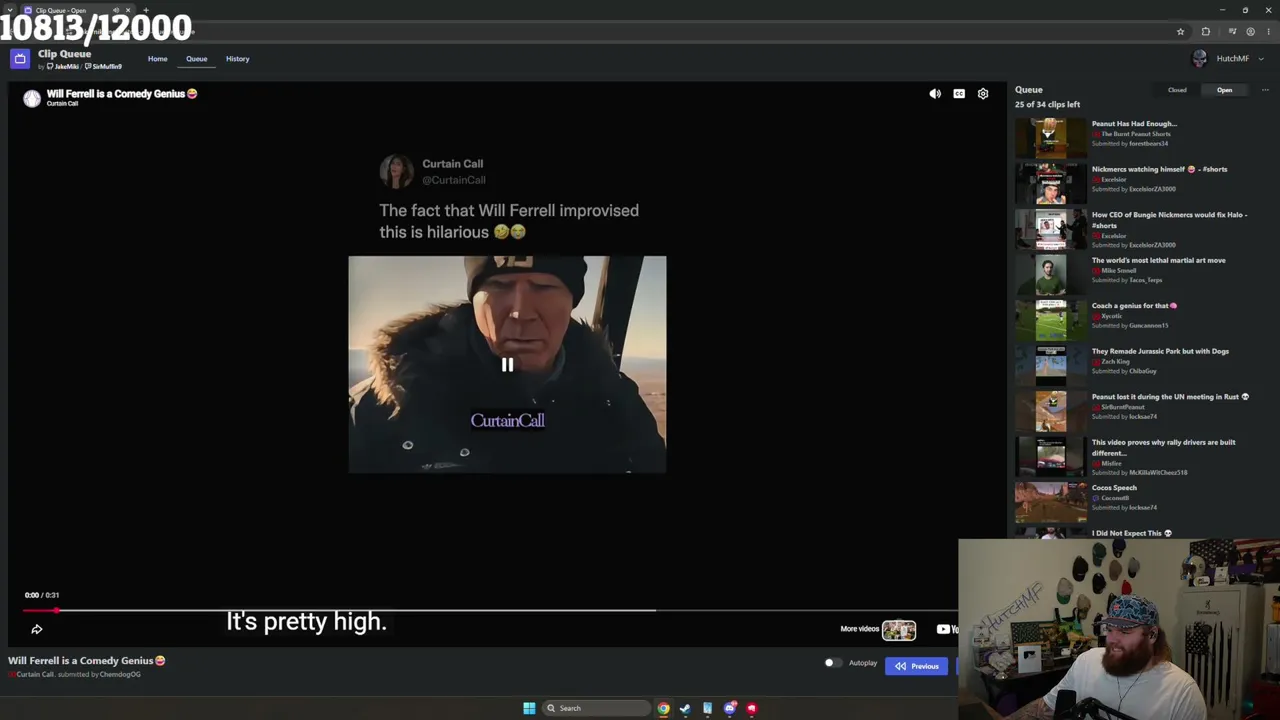Click the 'Submitted by Tacos_Terps' text
This screenshot has height=720, width=1280.
[1125, 280]
